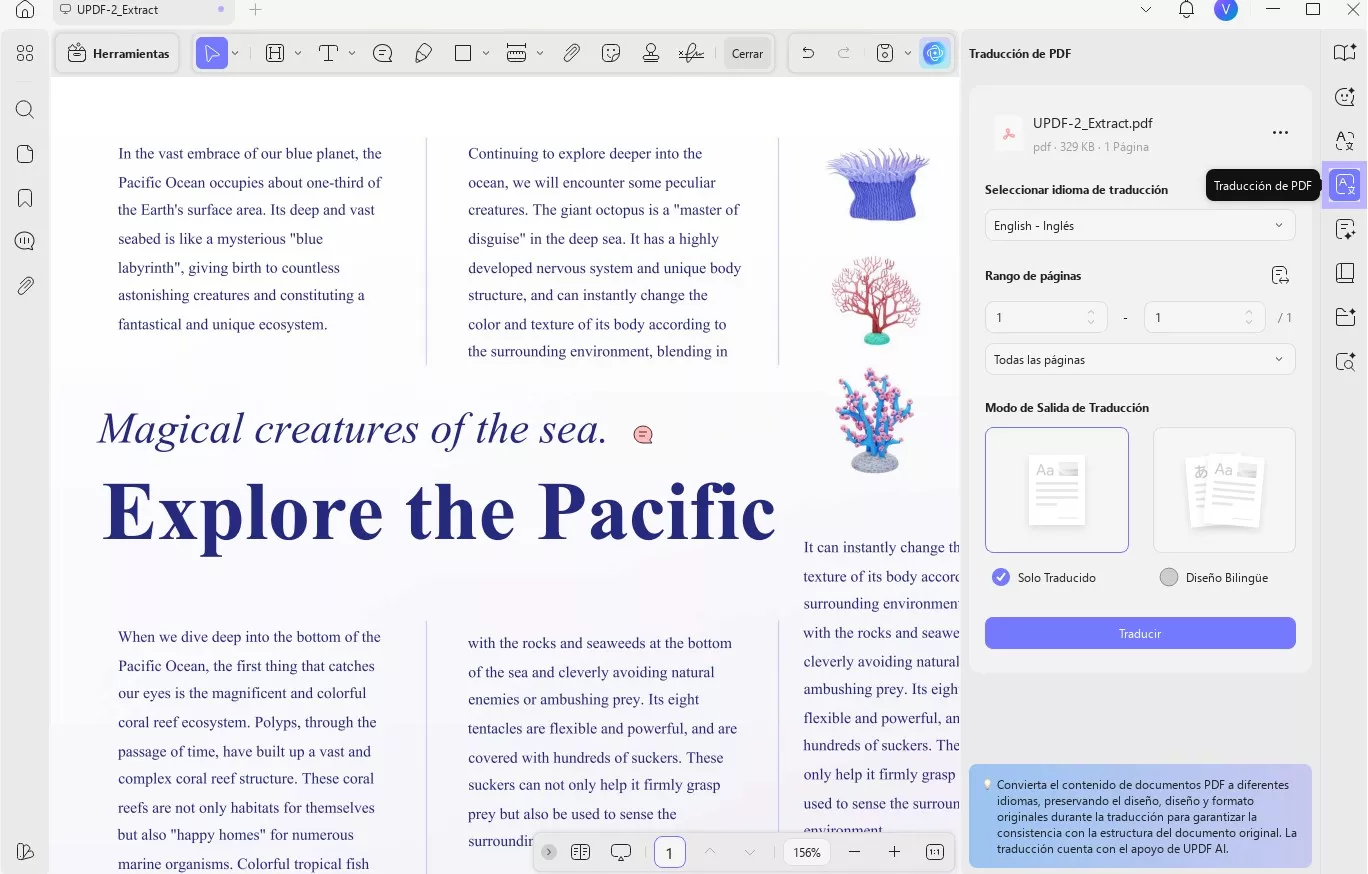The width and height of the screenshot is (1368, 874).
Task: Open the UPDF AI assistant icon in toolbar
Action: pos(935,54)
